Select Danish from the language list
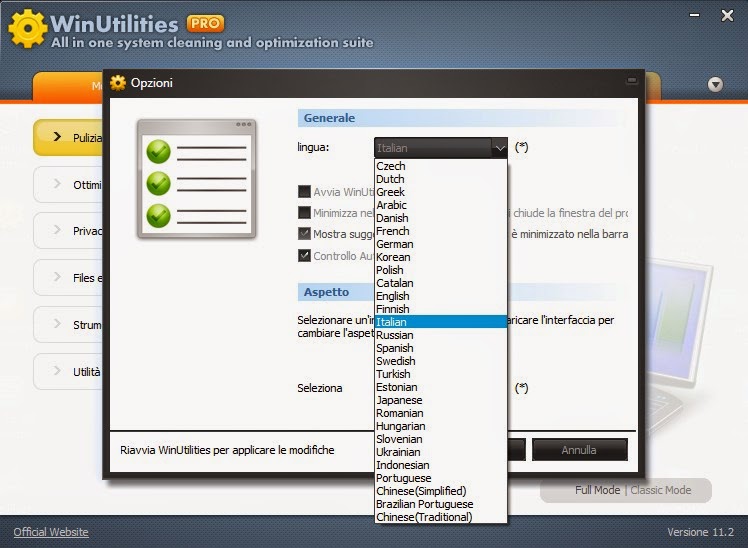 click(440, 218)
